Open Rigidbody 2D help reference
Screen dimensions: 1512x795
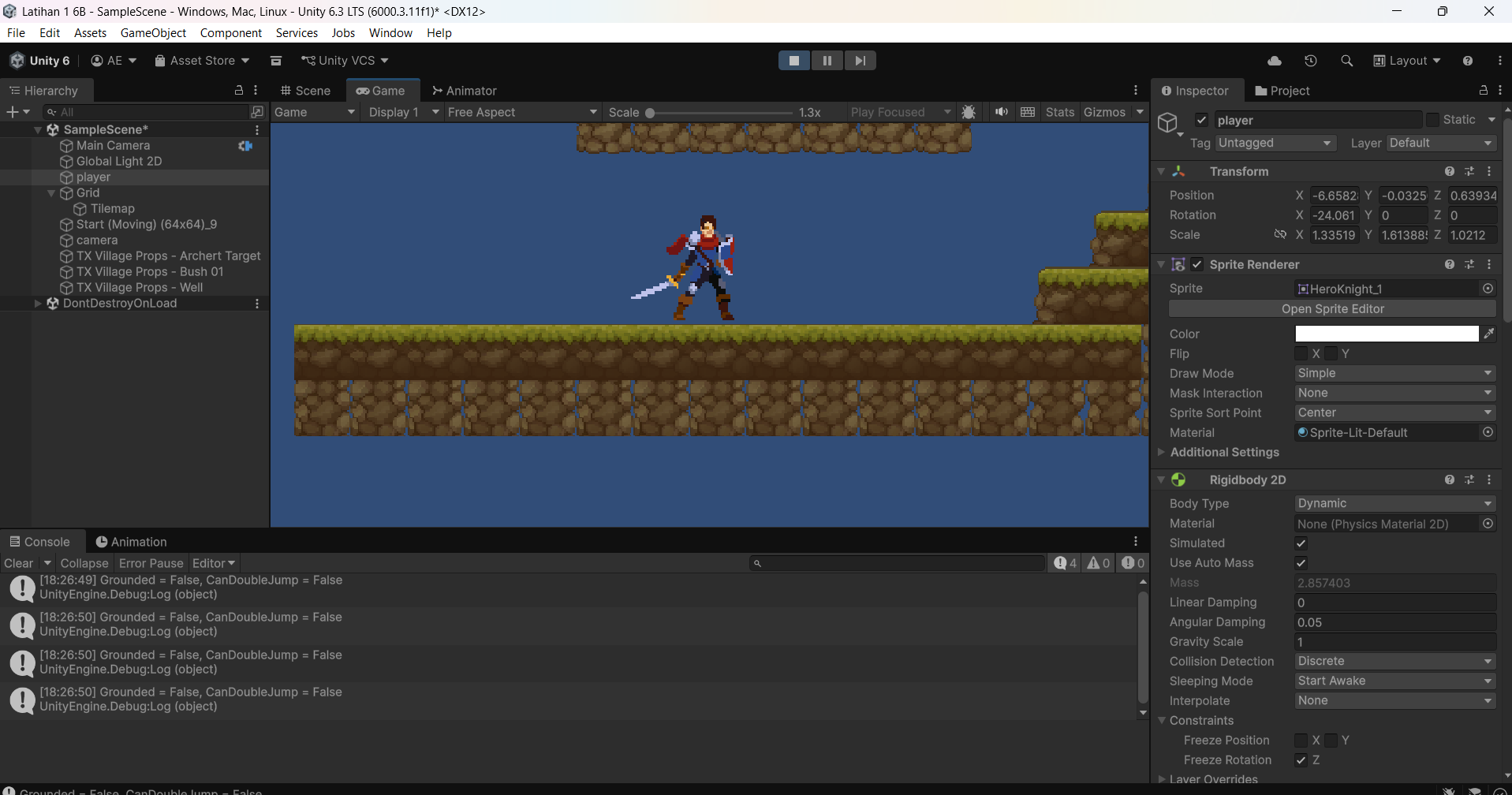click(1450, 480)
